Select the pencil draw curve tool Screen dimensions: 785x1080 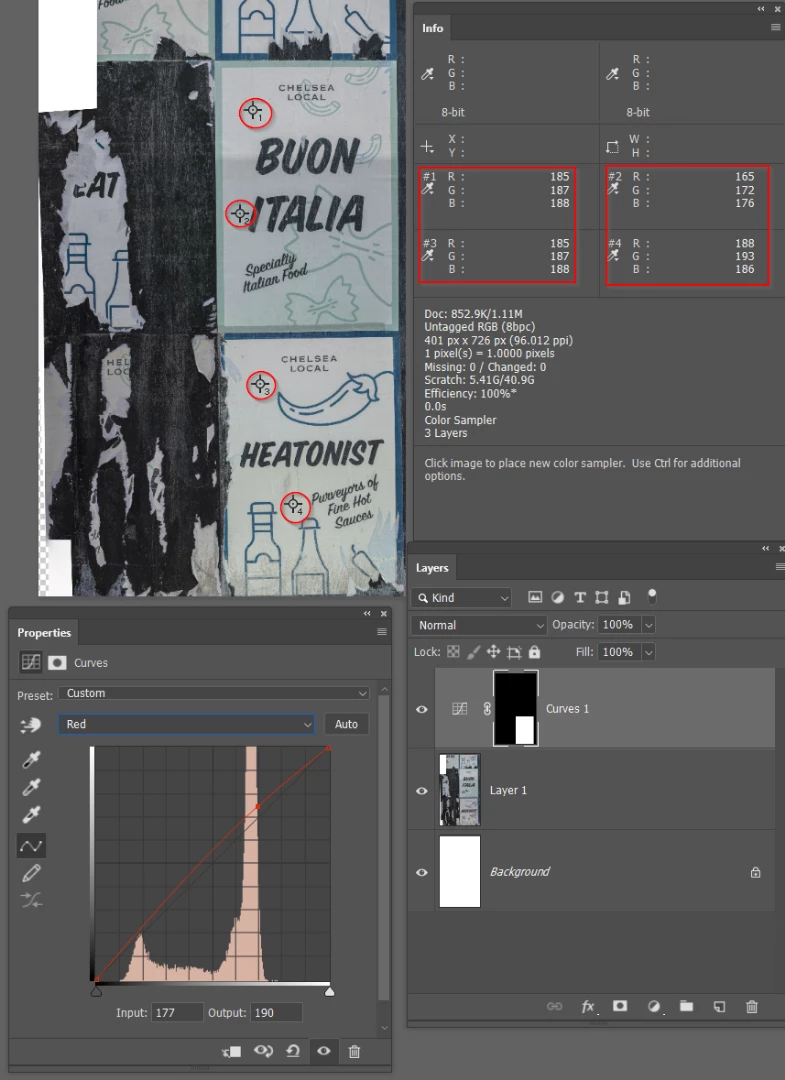point(31,873)
